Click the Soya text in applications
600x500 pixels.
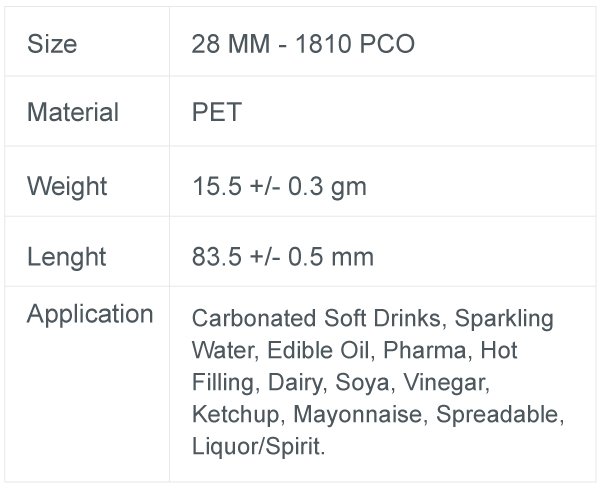coord(362,382)
